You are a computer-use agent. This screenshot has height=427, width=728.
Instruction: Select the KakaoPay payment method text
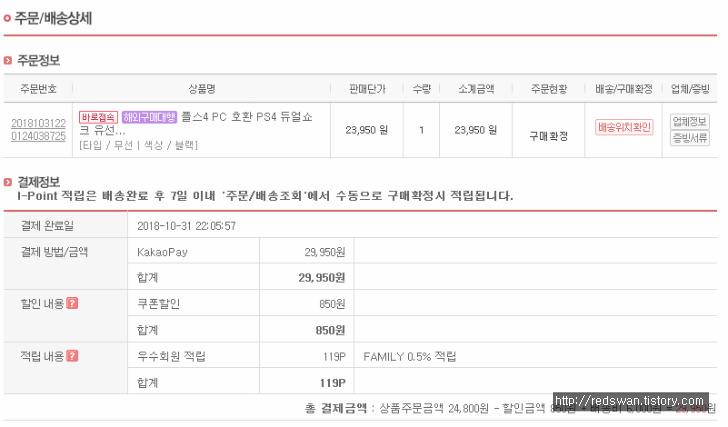coord(162,252)
